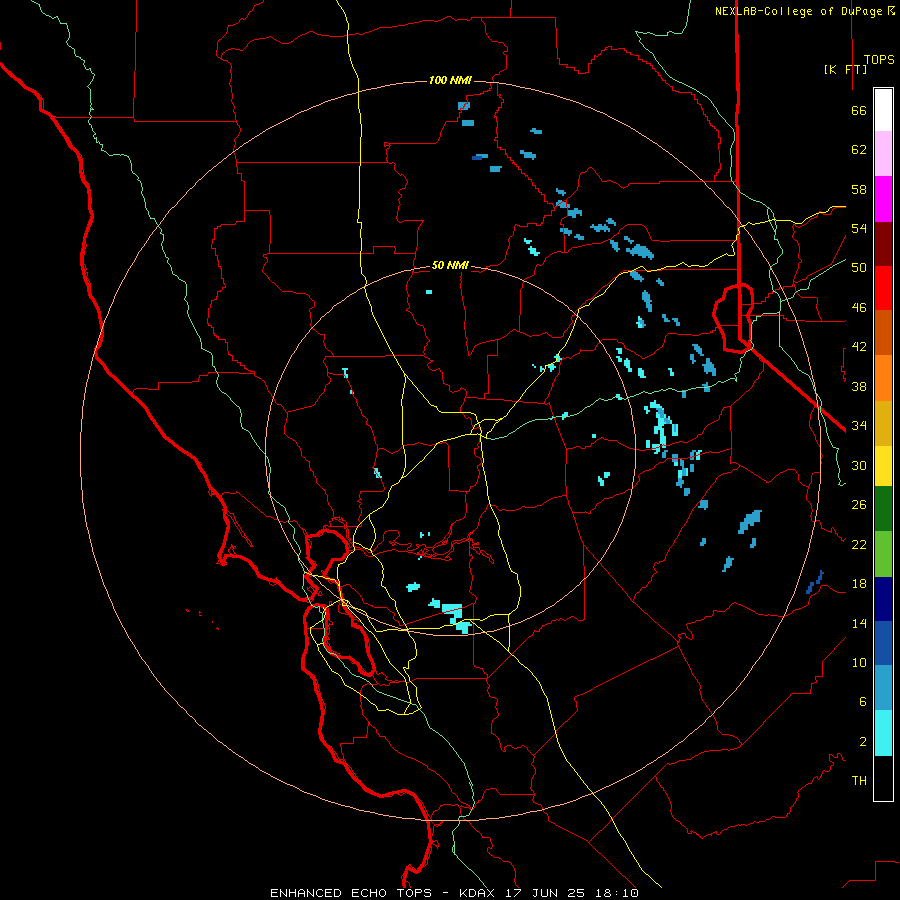Click the magenta legend swatch
The width and height of the screenshot is (900, 900).
click(883, 199)
